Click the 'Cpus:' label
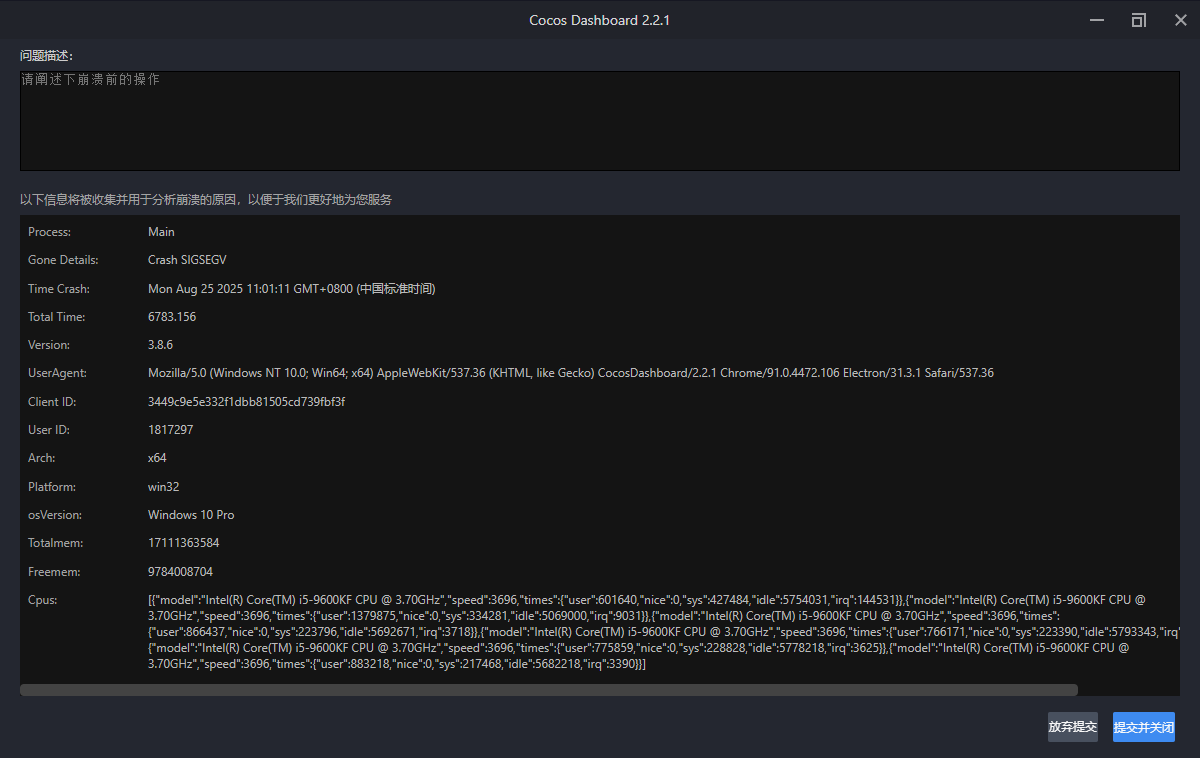1200x758 pixels. click(x=42, y=600)
